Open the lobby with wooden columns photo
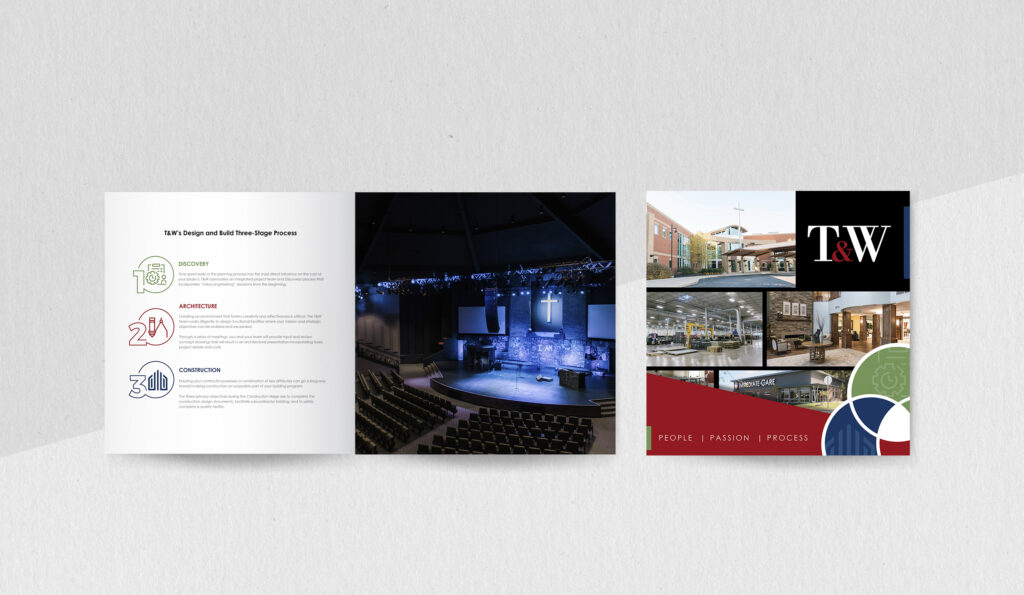The height and width of the screenshot is (595, 1024). pyautogui.click(x=838, y=329)
